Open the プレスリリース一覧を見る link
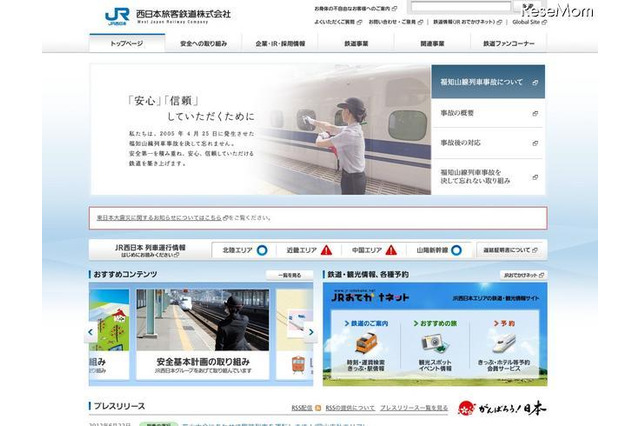 pos(414,408)
